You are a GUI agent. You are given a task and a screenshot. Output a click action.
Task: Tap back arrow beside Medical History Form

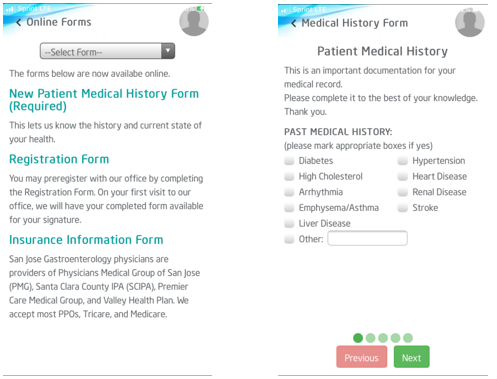[294, 23]
